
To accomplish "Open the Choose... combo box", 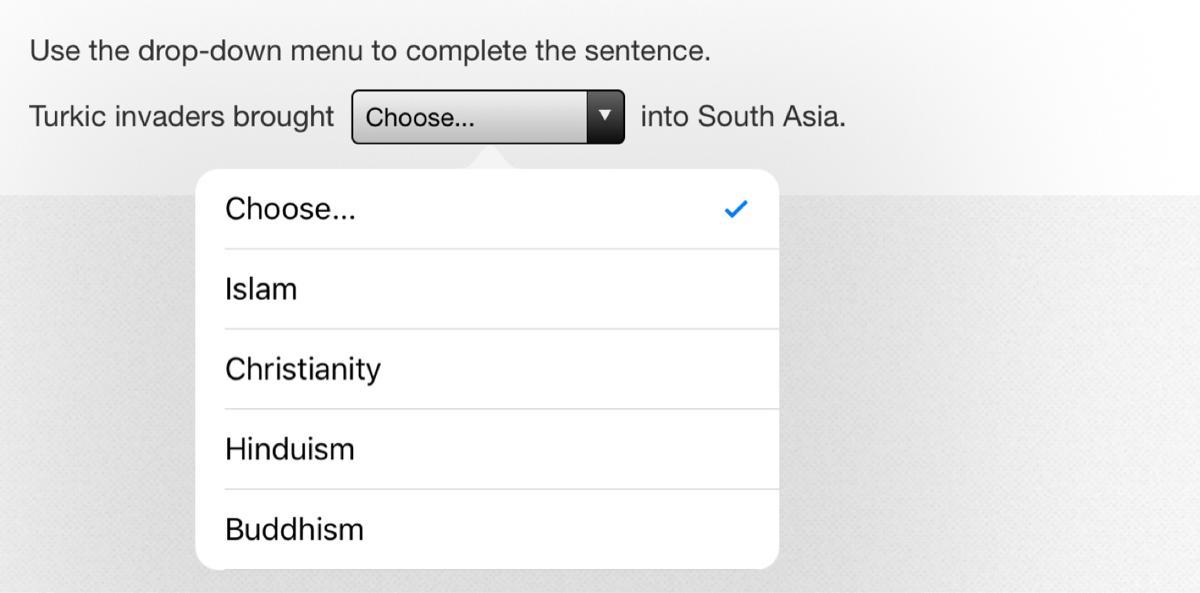I will 470,117.
